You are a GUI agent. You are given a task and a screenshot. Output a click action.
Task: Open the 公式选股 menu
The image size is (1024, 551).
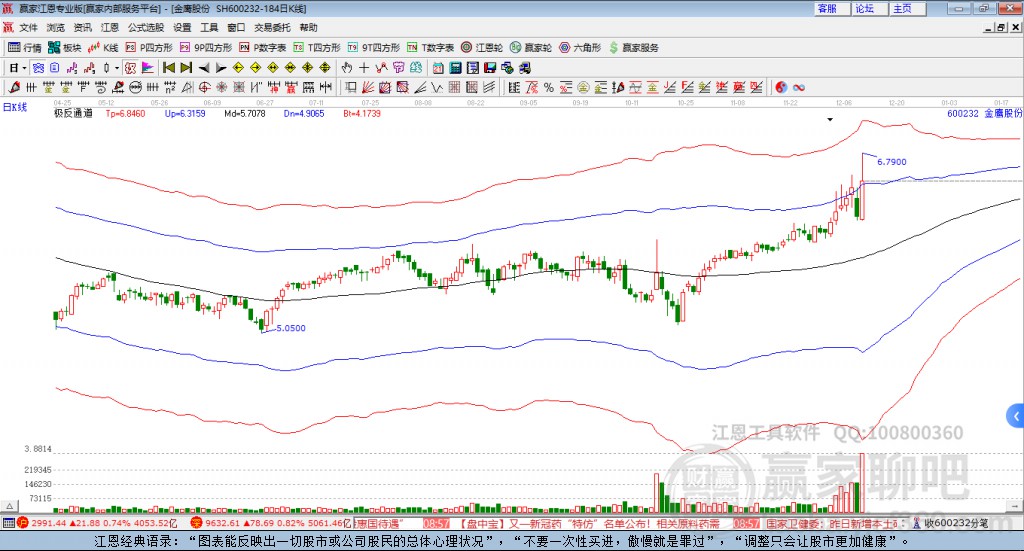click(x=146, y=27)
